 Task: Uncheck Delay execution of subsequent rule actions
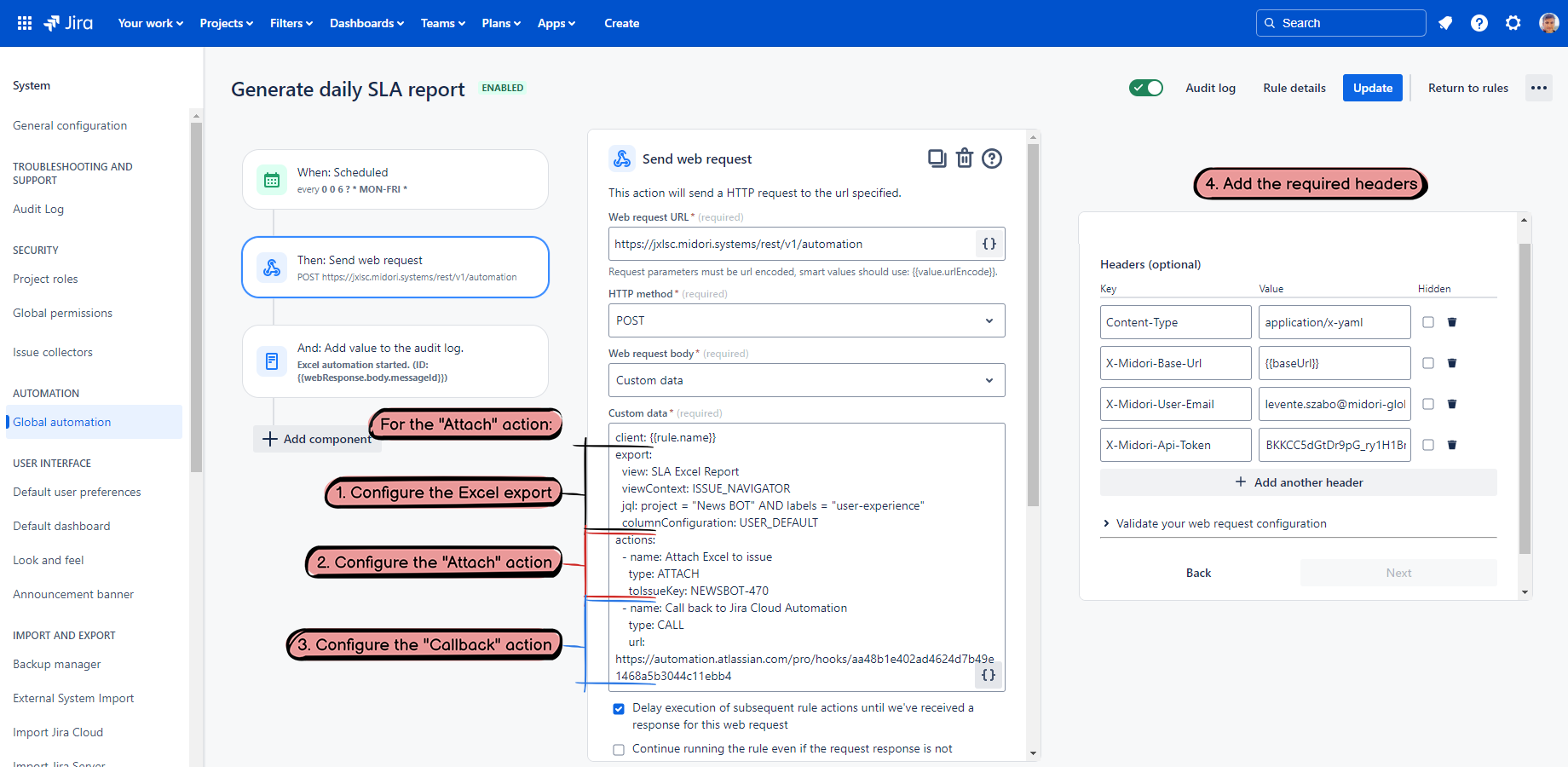[x=619, y=708]
